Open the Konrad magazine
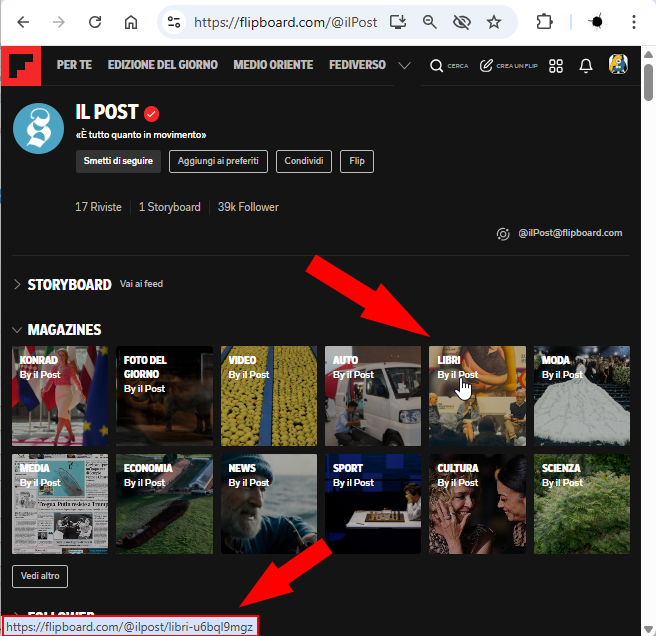656x636 pixels. click(x=60, y=396)
